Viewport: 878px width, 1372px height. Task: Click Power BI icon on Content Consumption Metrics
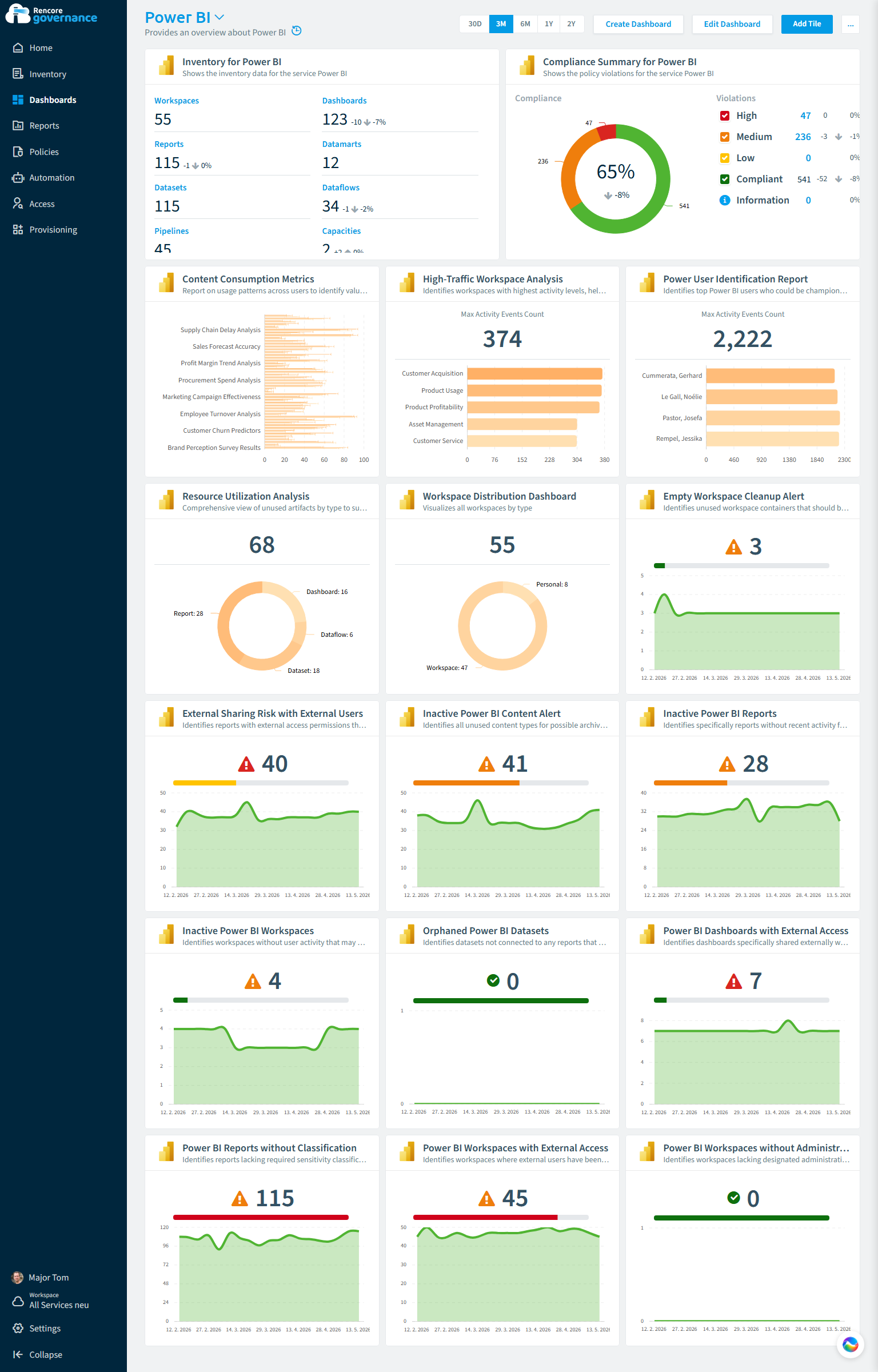click(x=166, y=283)
